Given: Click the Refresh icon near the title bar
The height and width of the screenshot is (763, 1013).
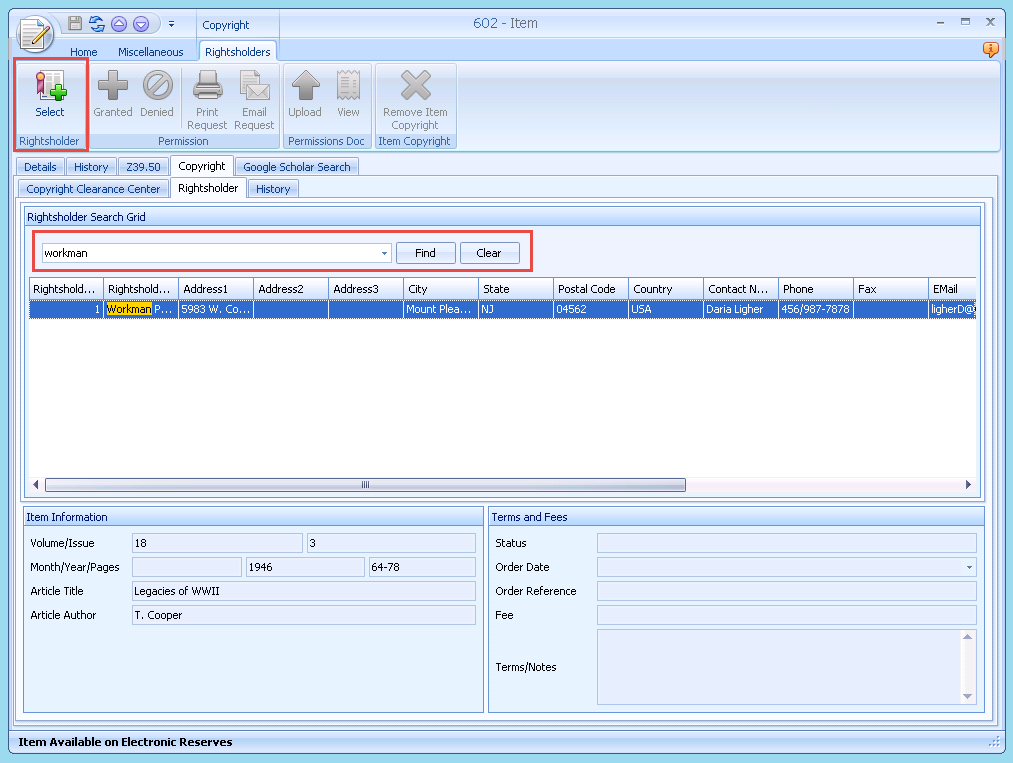Looking at the screenshot, I should pyautogui.click(x=96, y=23).
